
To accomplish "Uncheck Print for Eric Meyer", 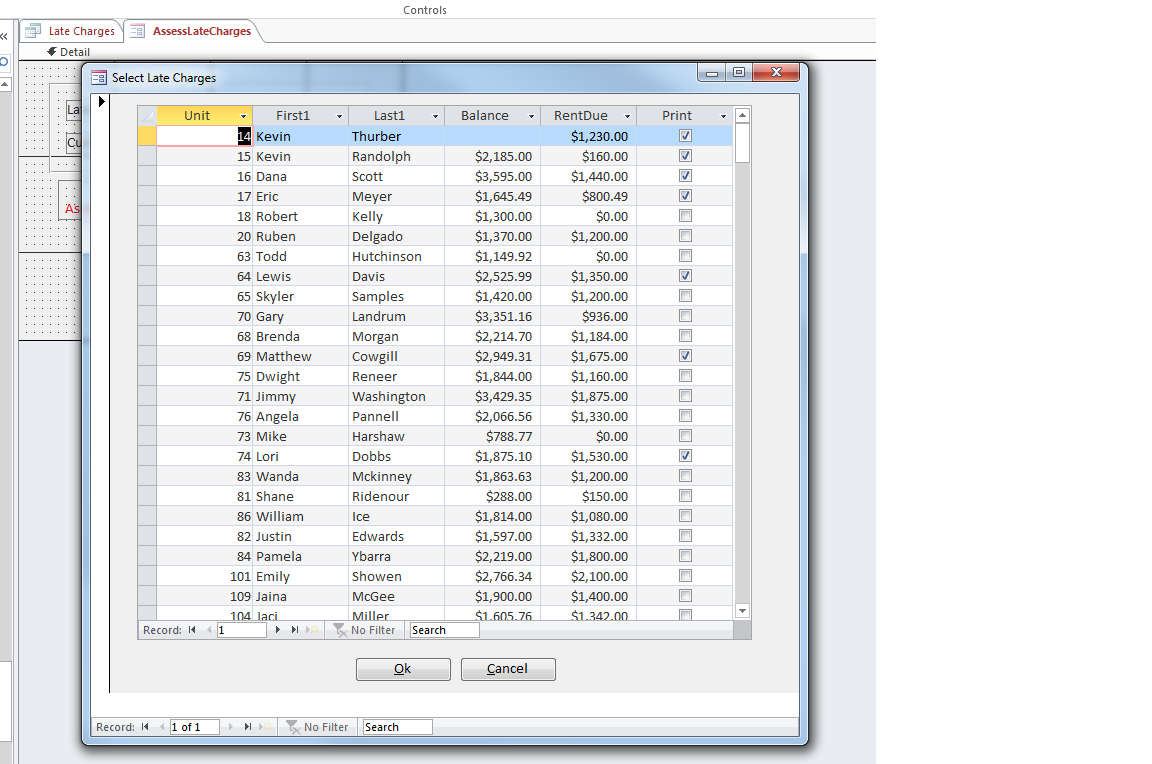I will coord(685,195).
